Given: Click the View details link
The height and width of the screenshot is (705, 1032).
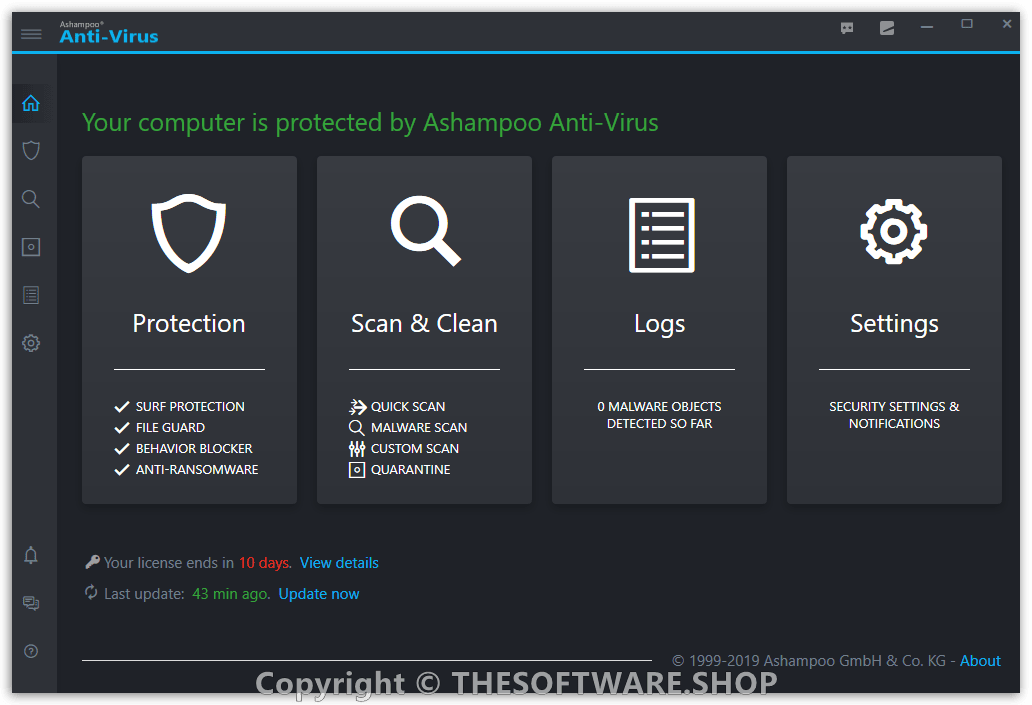Looking at the screenshot, I should point(339,562).
